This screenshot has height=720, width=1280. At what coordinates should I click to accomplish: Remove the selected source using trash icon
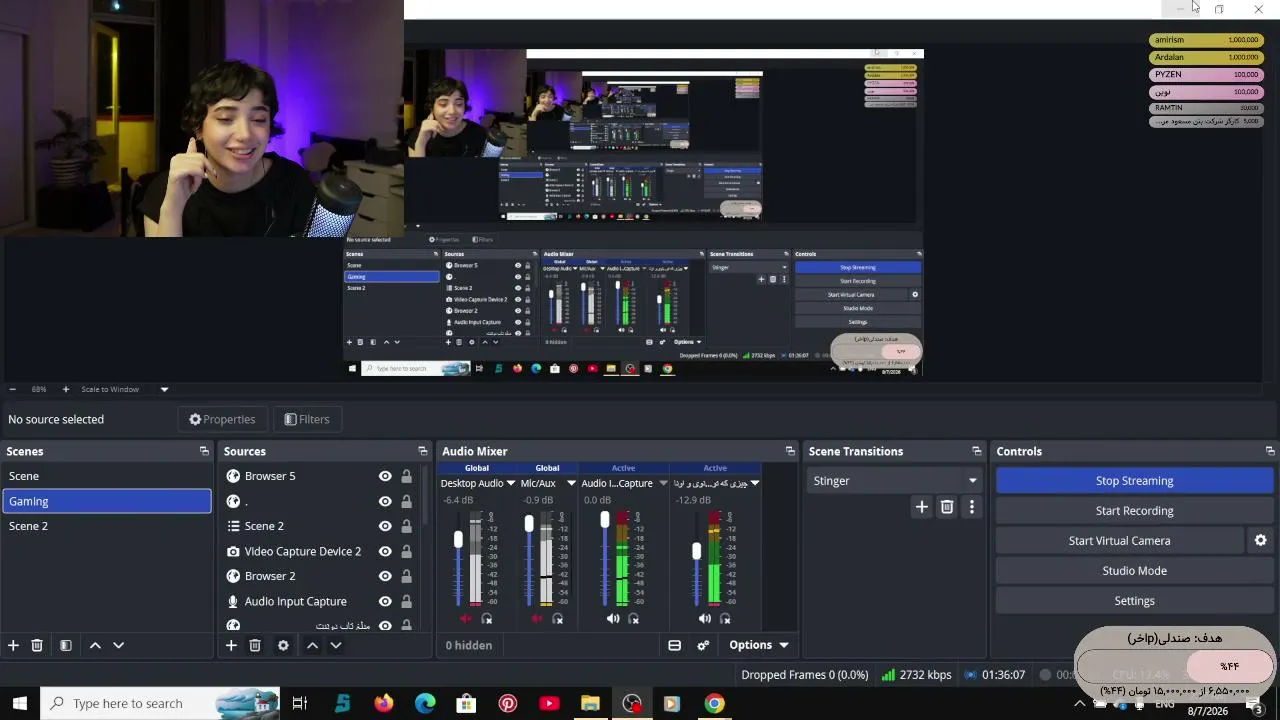coord(255,646)
